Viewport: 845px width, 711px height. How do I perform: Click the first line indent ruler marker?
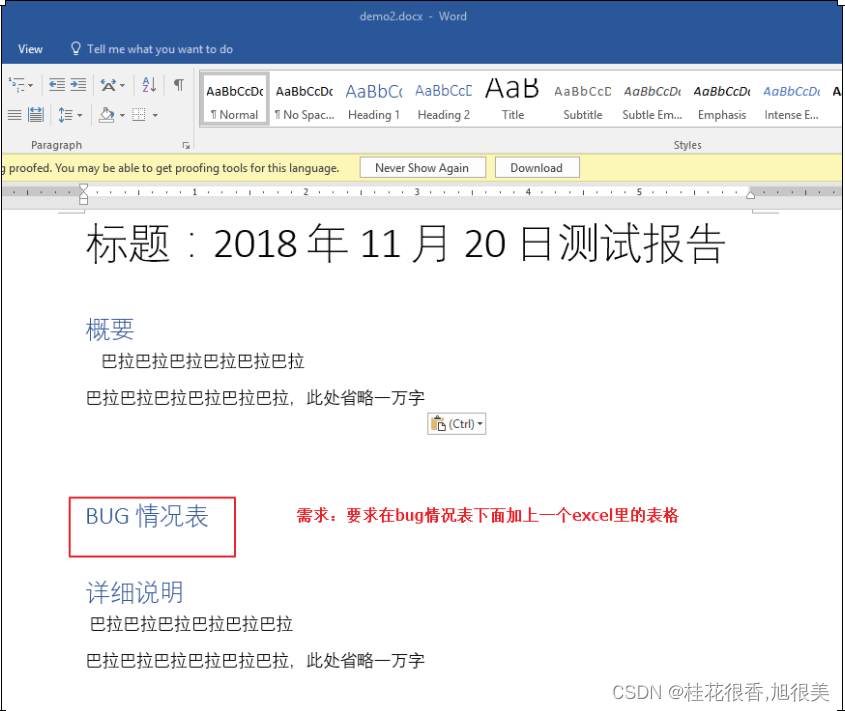(x=84, y=188)
